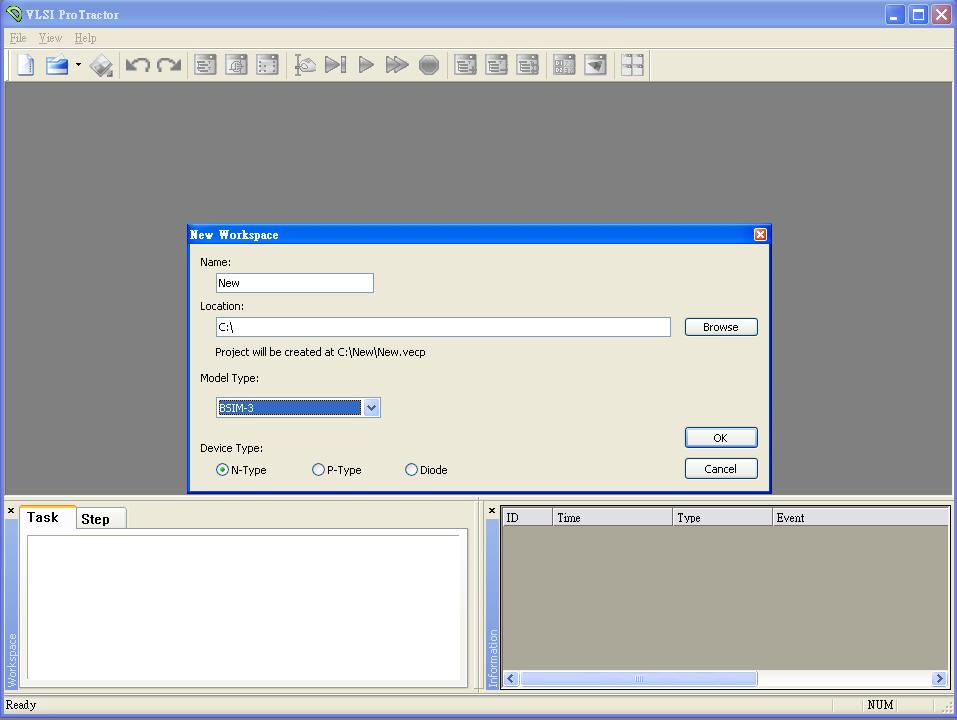Click the New file toolbar icon
The height and width of the screenshot is (720, 957).
[26, 65]
